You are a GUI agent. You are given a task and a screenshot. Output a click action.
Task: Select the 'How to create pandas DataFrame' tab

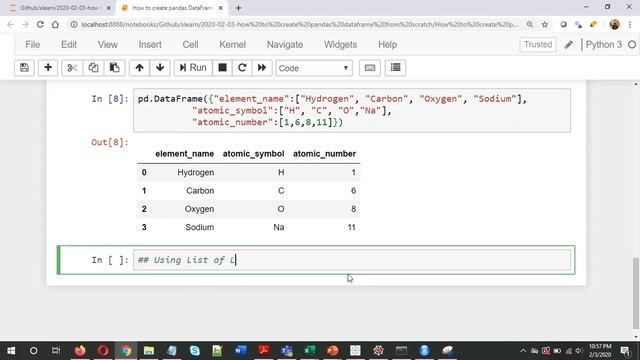(x=171, y=8)
